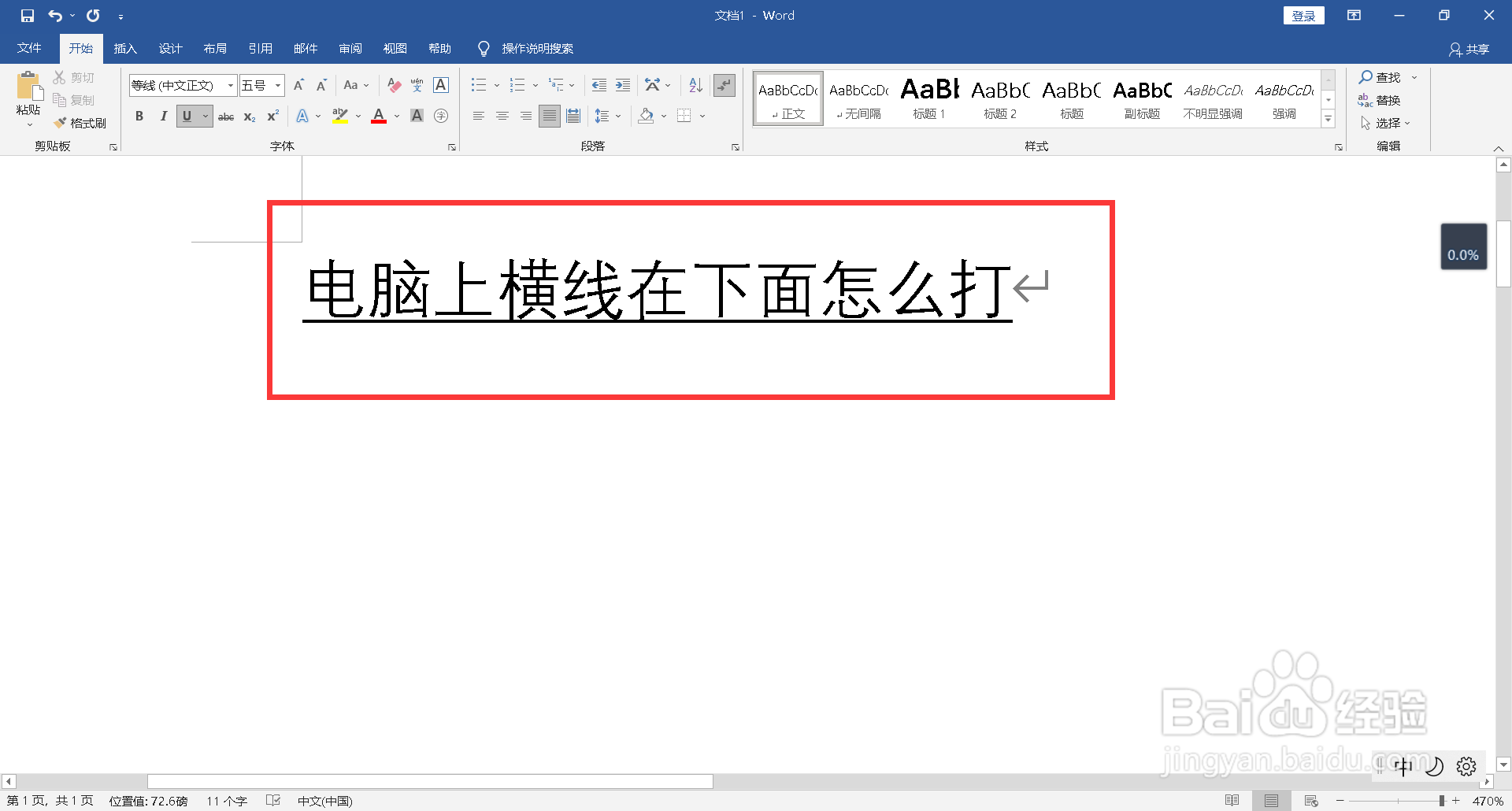Open the font size dropdown
The image size is (1512, 811).
tap(277, 85)
